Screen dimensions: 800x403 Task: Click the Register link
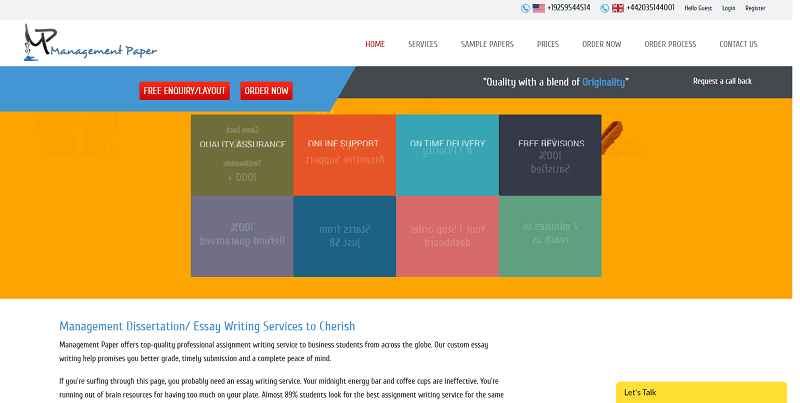pyautogui.click(x=755, y=8)
